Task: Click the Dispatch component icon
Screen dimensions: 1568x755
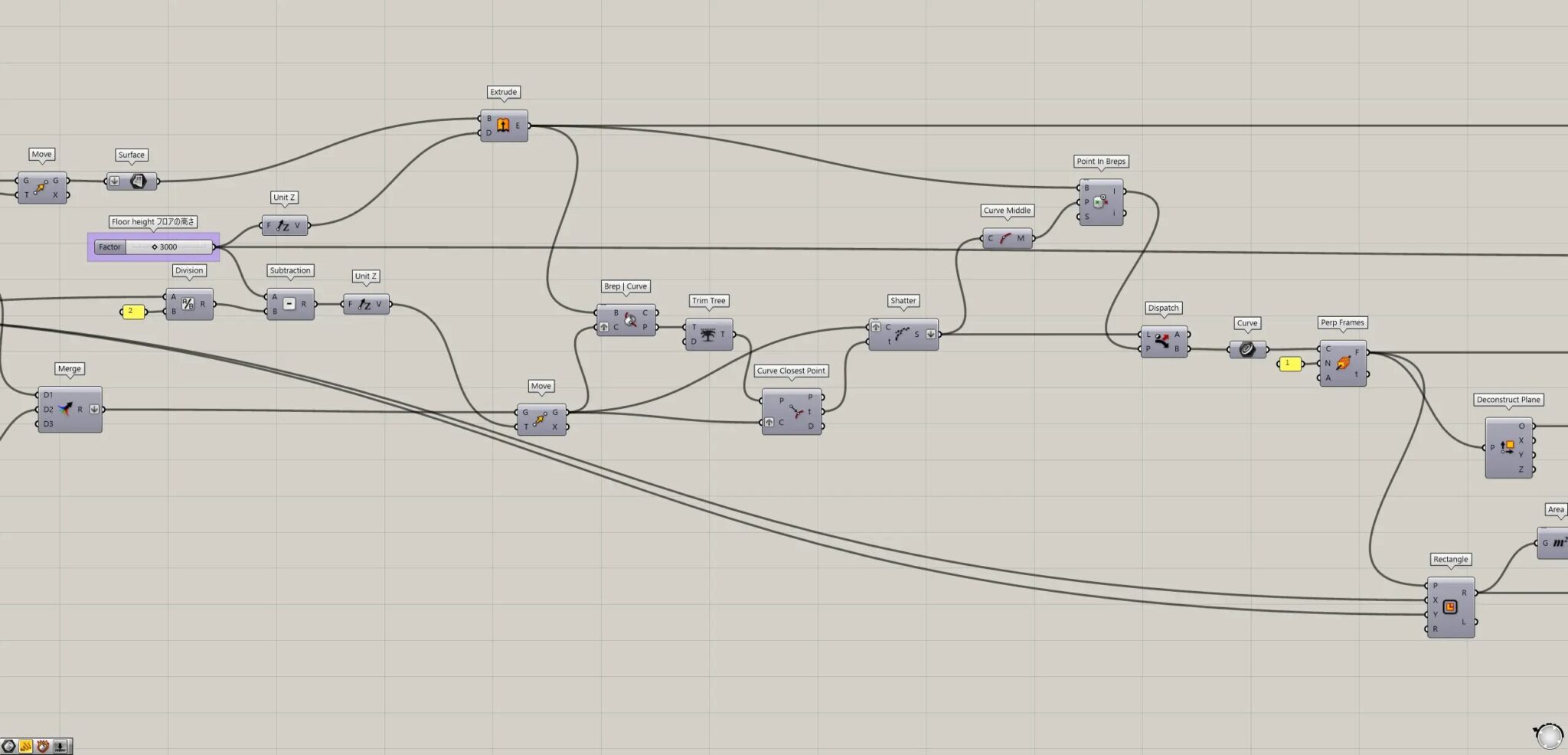Action: pos(1162,342)
